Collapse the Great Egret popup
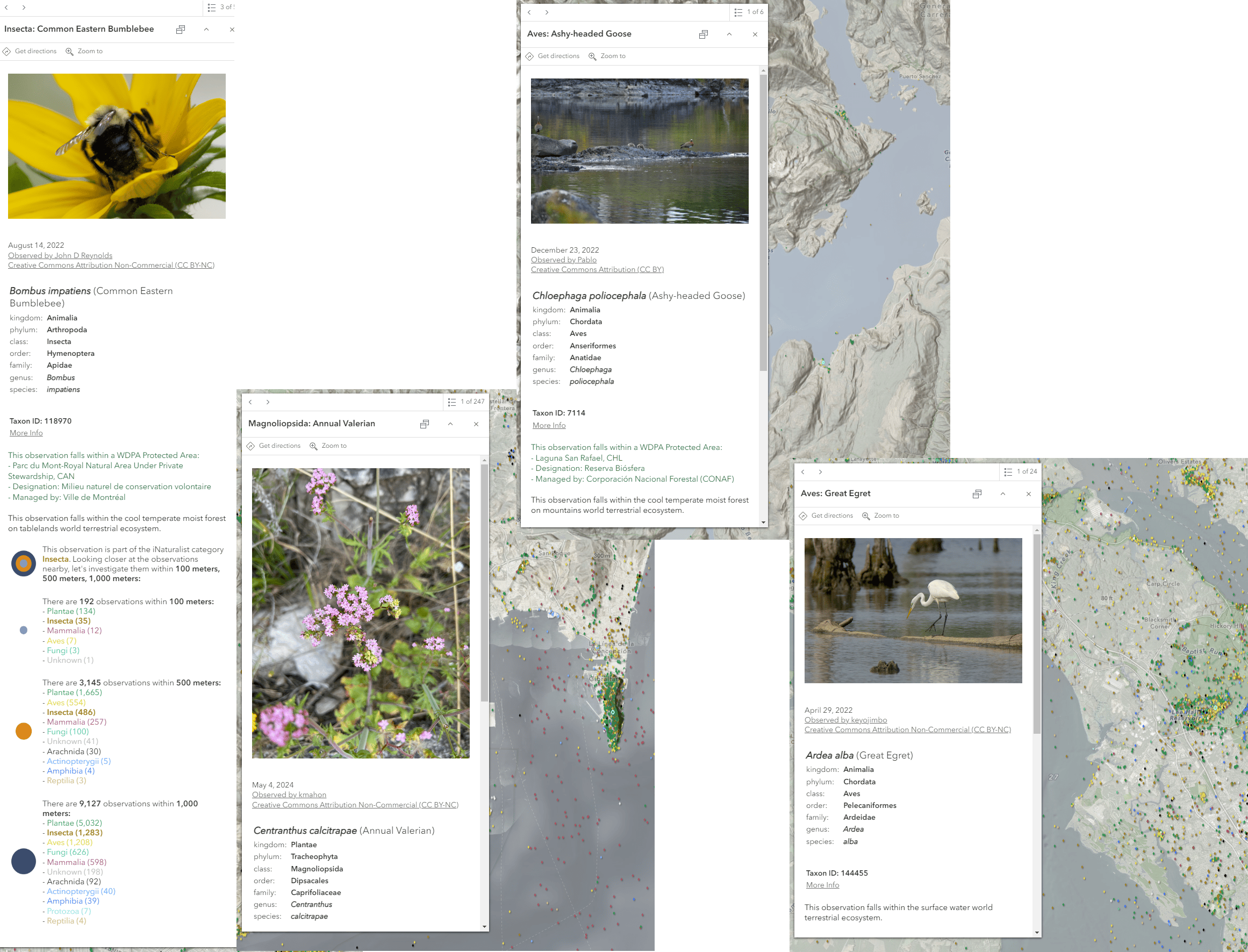Image resolution: width=1248 pixels, height=952 pixels. point(1003,494)
